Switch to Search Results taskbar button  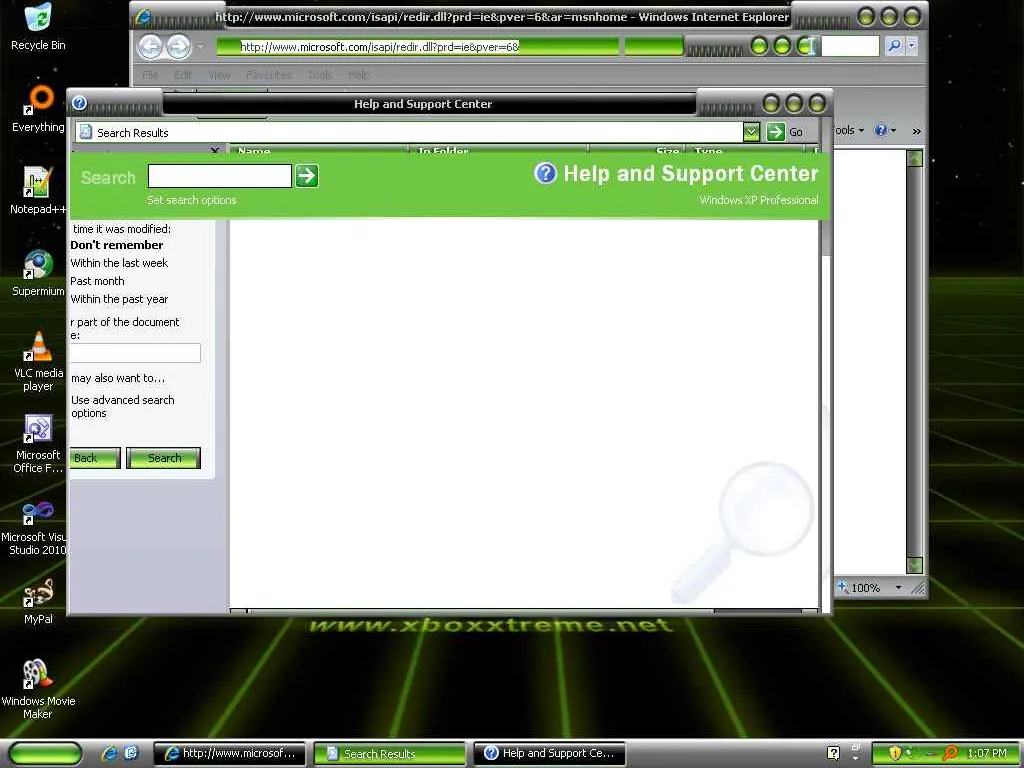click(x=389, y=753)
